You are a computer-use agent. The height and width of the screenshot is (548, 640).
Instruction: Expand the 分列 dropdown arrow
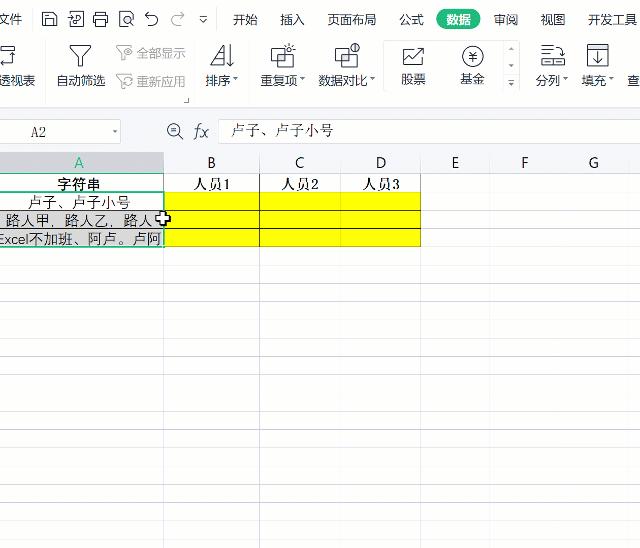[565, 78]
